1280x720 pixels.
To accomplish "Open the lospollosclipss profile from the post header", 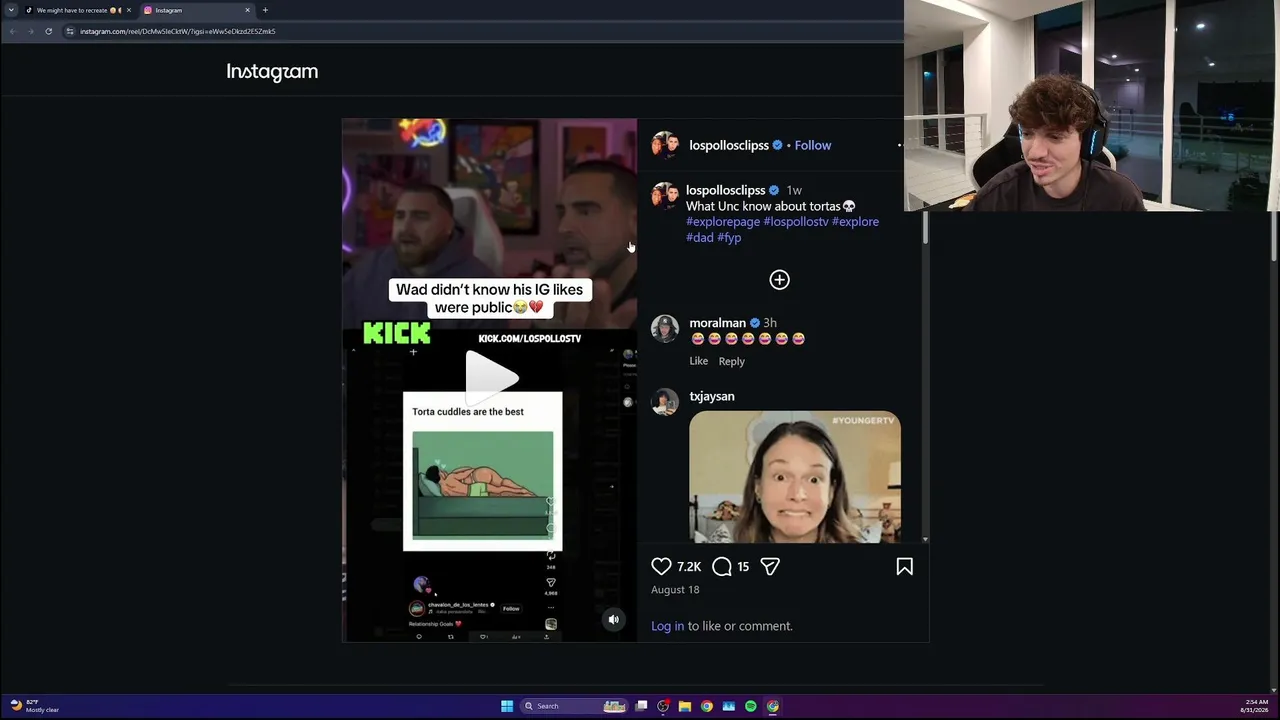I will 729,145.
